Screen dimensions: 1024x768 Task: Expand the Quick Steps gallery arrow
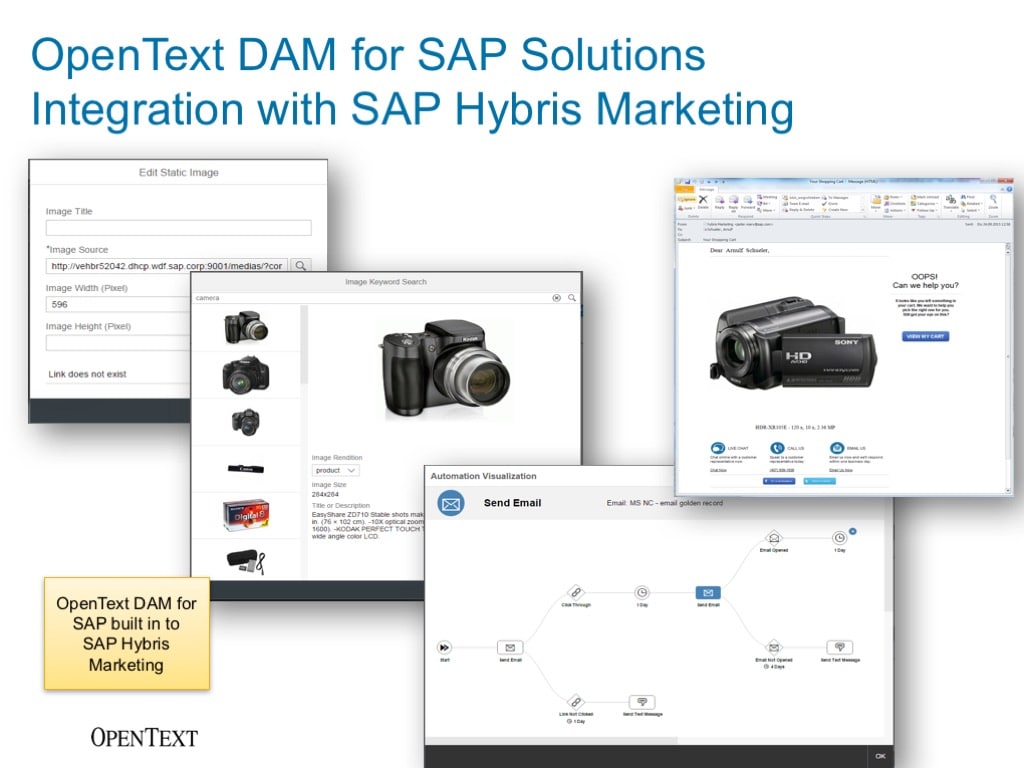point(861,210)
